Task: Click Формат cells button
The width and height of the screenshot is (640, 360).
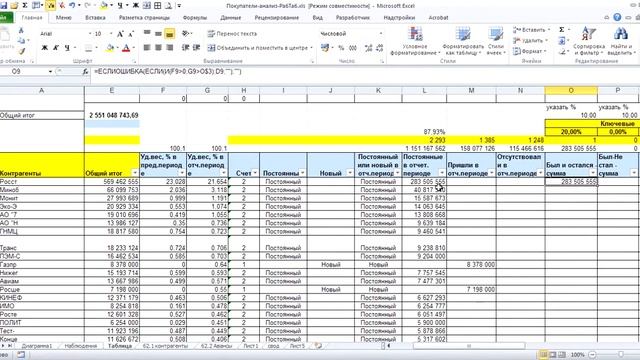Action: [x=529, y=51]
